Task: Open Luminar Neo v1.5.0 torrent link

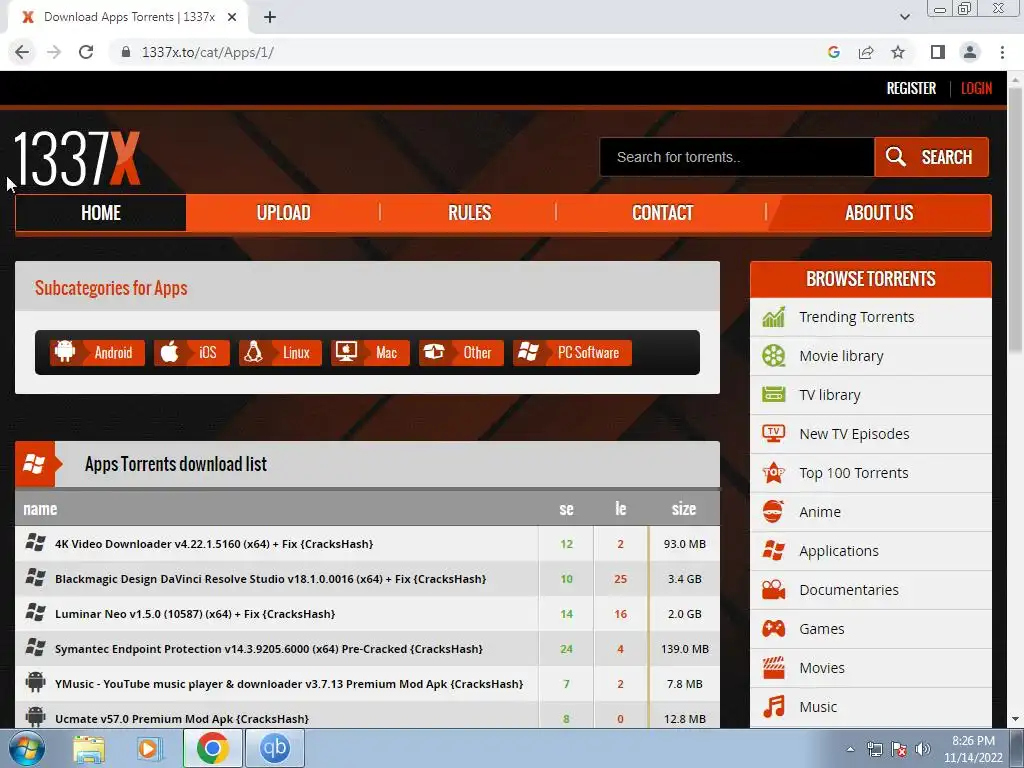Action: 195,614
